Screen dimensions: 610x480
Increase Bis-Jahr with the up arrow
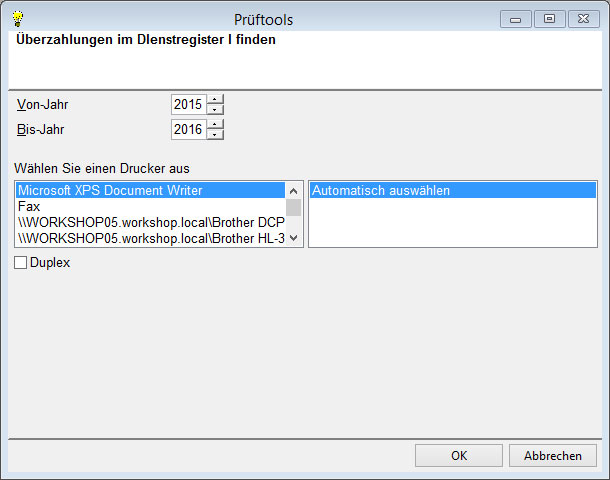(216, 124)
